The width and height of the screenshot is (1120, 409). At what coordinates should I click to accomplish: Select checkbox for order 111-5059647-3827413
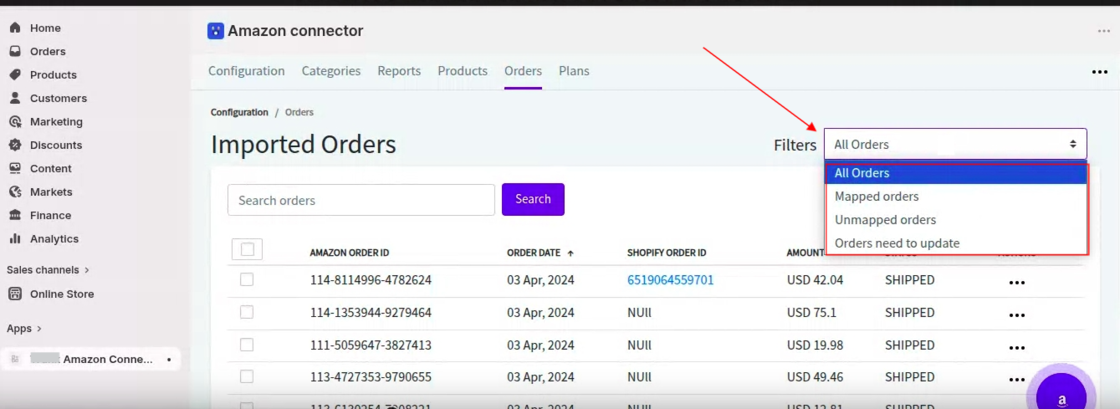[246, 345]
